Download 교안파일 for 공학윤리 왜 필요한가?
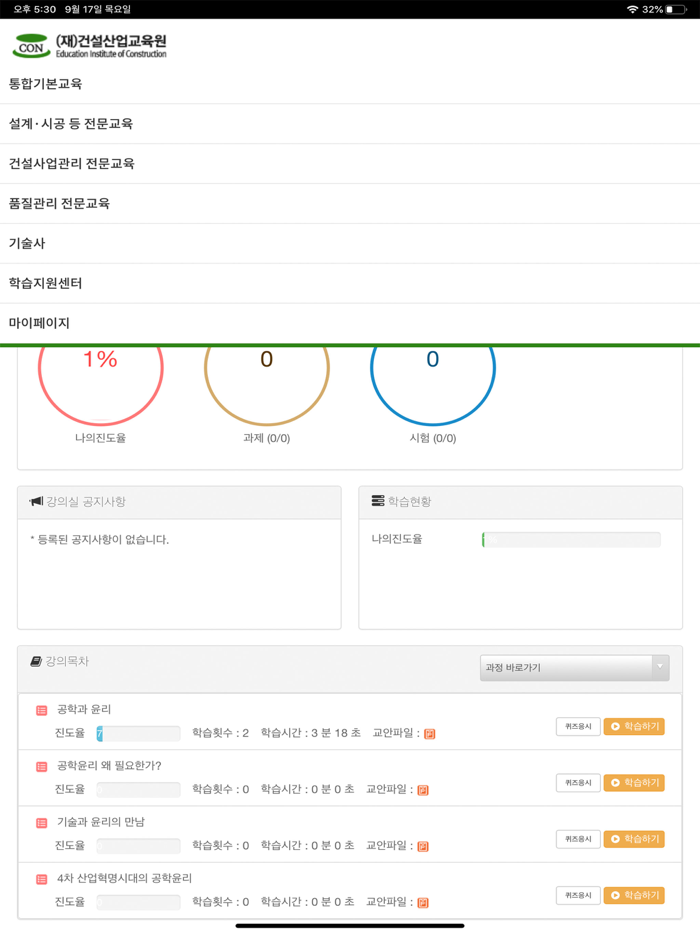The height and width of the screenshot is (934, 700). tap(423, 790)
